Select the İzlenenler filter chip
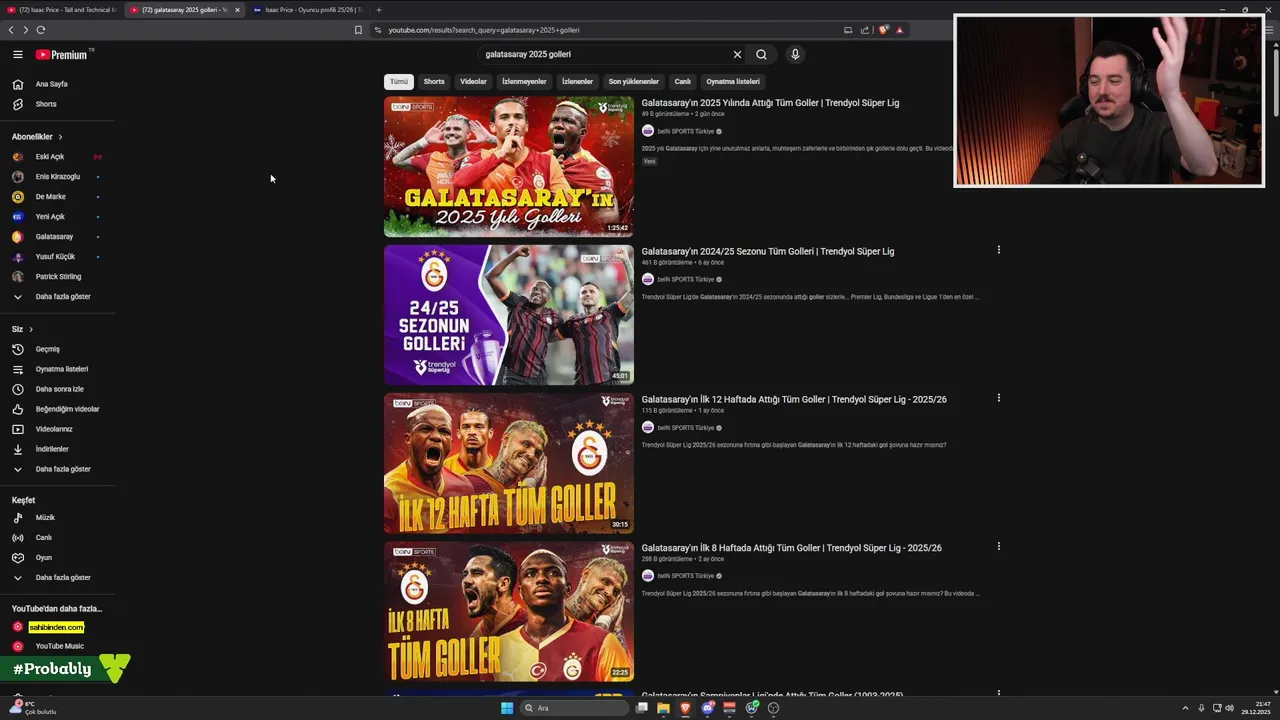Viewport: 1280px width, 720px height. [x=577, y=82]
